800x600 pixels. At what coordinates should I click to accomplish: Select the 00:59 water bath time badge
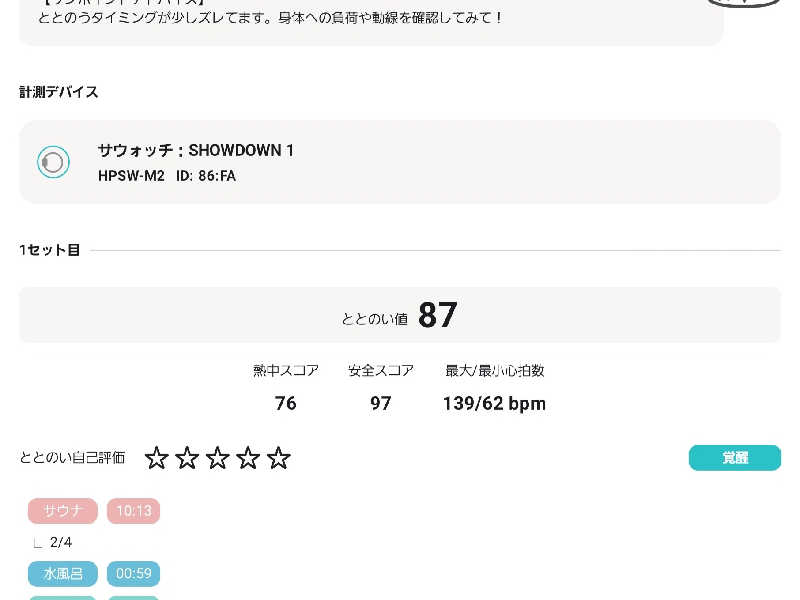pyautogui.click(x=134, y=574)
